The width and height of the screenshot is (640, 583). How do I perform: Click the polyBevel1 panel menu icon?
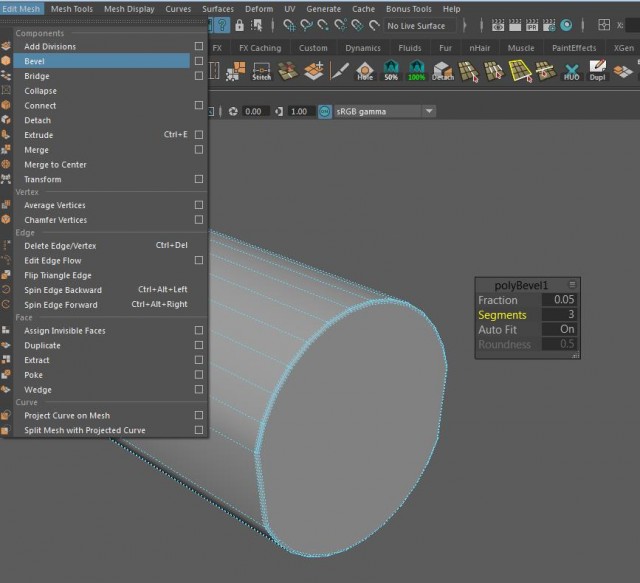click(572, 285)
